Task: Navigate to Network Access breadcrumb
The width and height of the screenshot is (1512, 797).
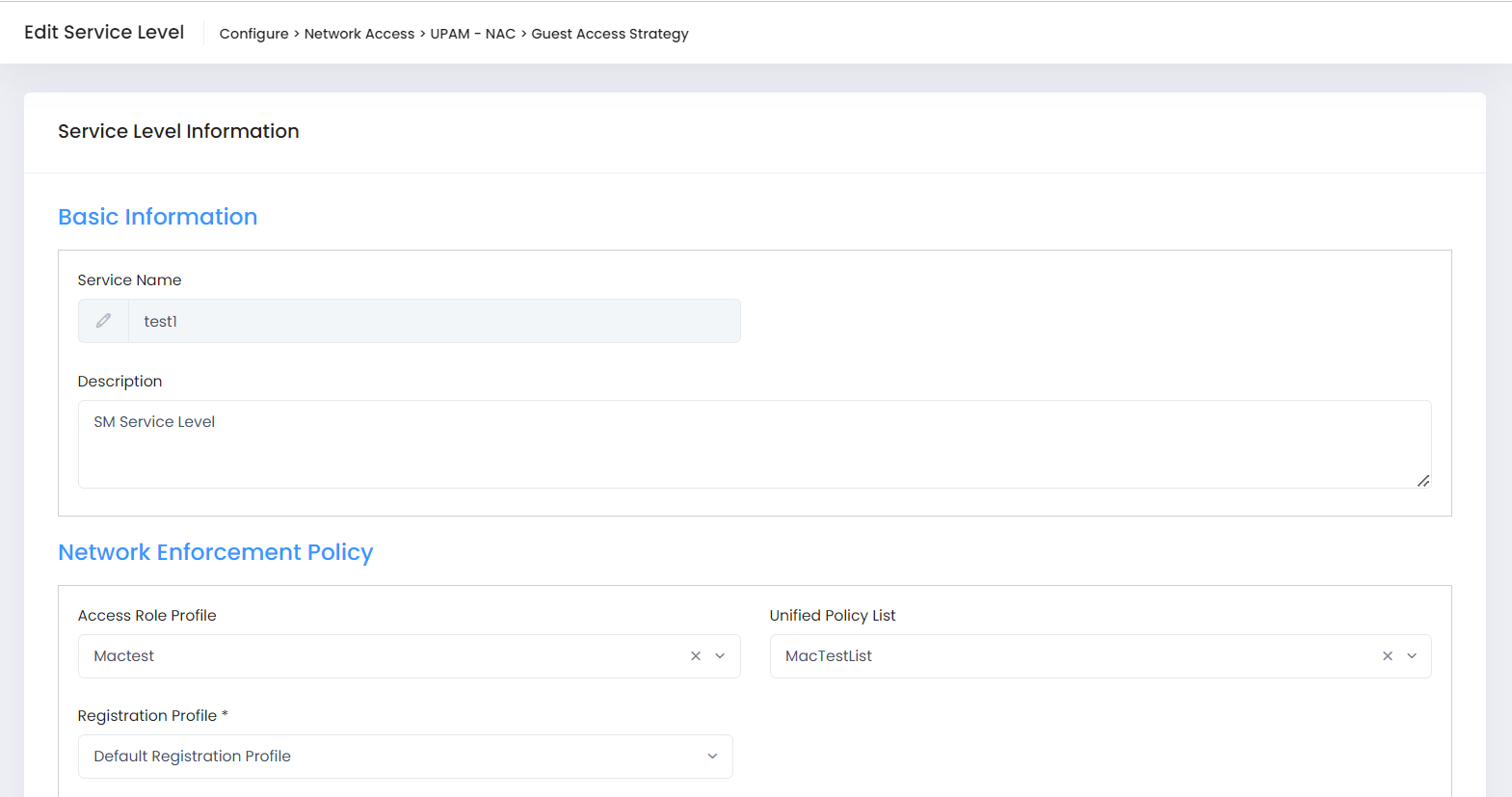Action: click(x=358, y=34)
